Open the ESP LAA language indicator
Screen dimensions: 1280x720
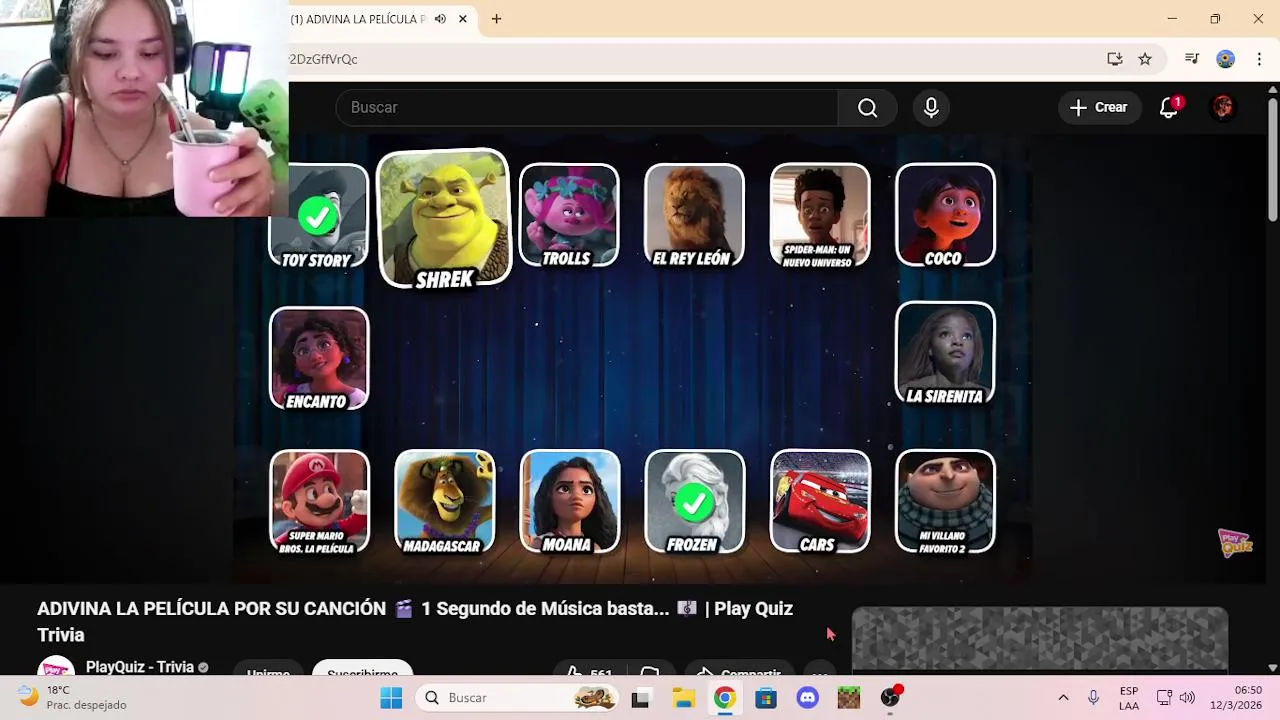click(1129, 697)
